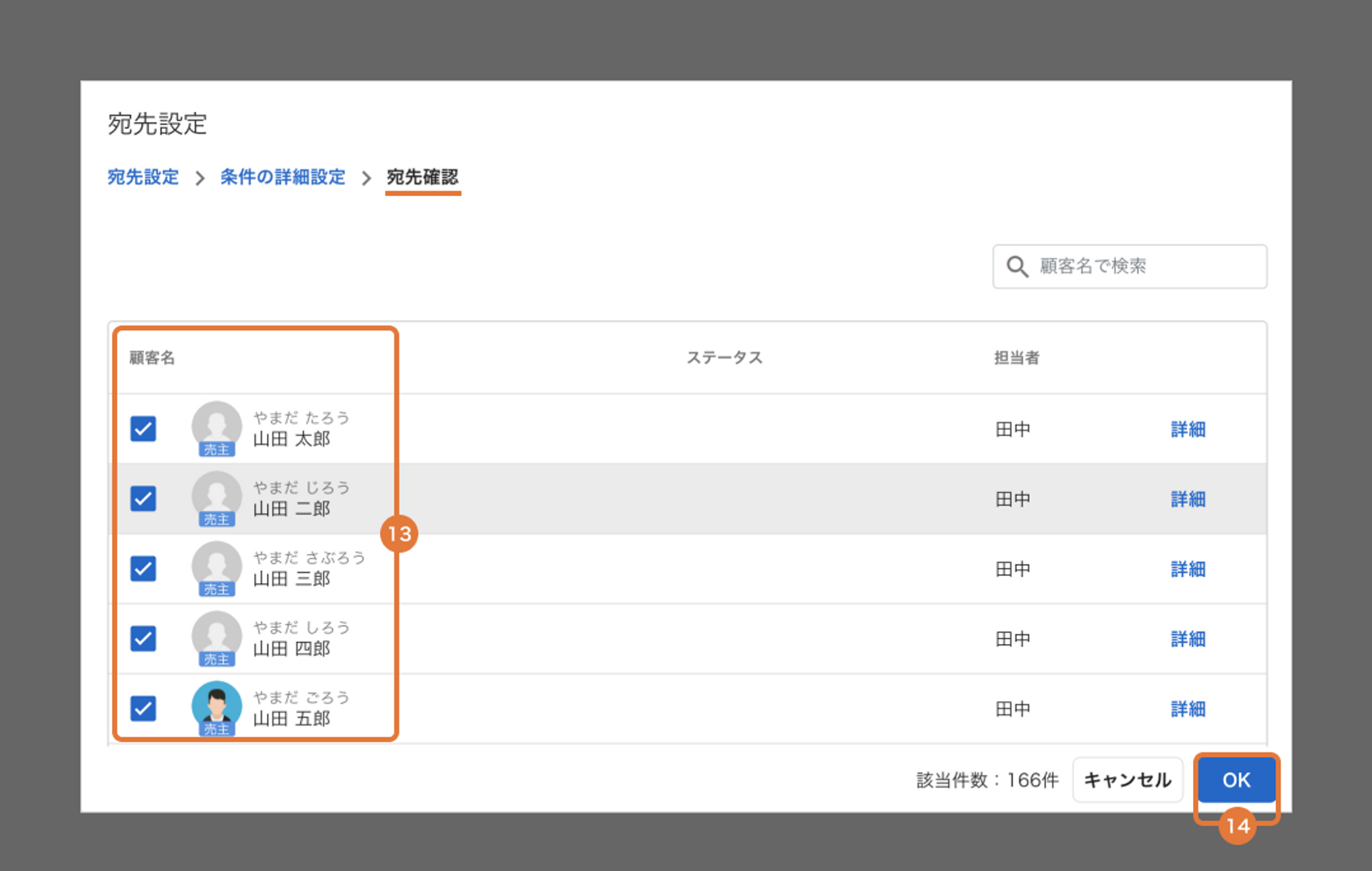Click the avatar icon of 山田 太郎
Viewport: 1372px width, 871px height.
point(217,425)
